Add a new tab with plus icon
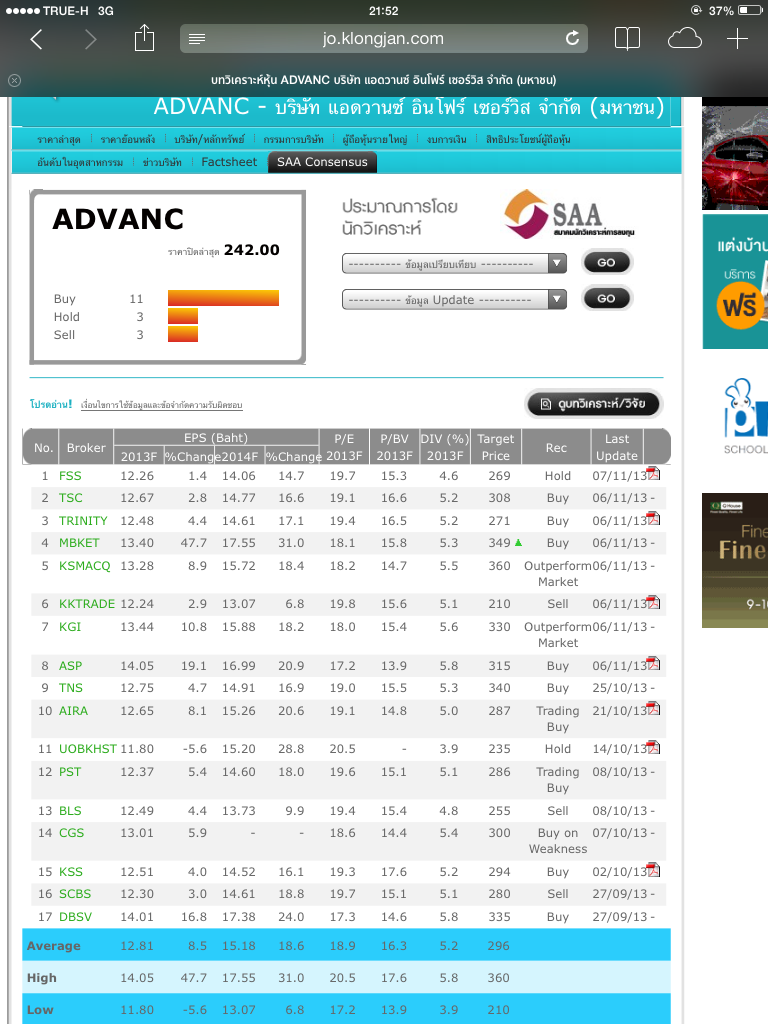This screenshot has width=768, height=1024. coord(737,39)
